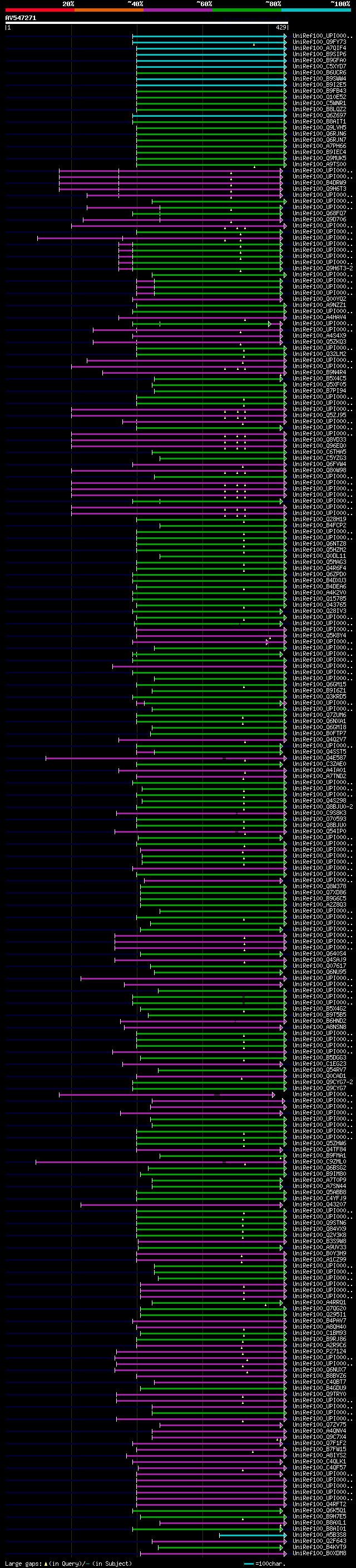This screenshot has height=1568, width=356.
Task: Click label UniRef100_Q2F643
Action: pos(319,1541)
